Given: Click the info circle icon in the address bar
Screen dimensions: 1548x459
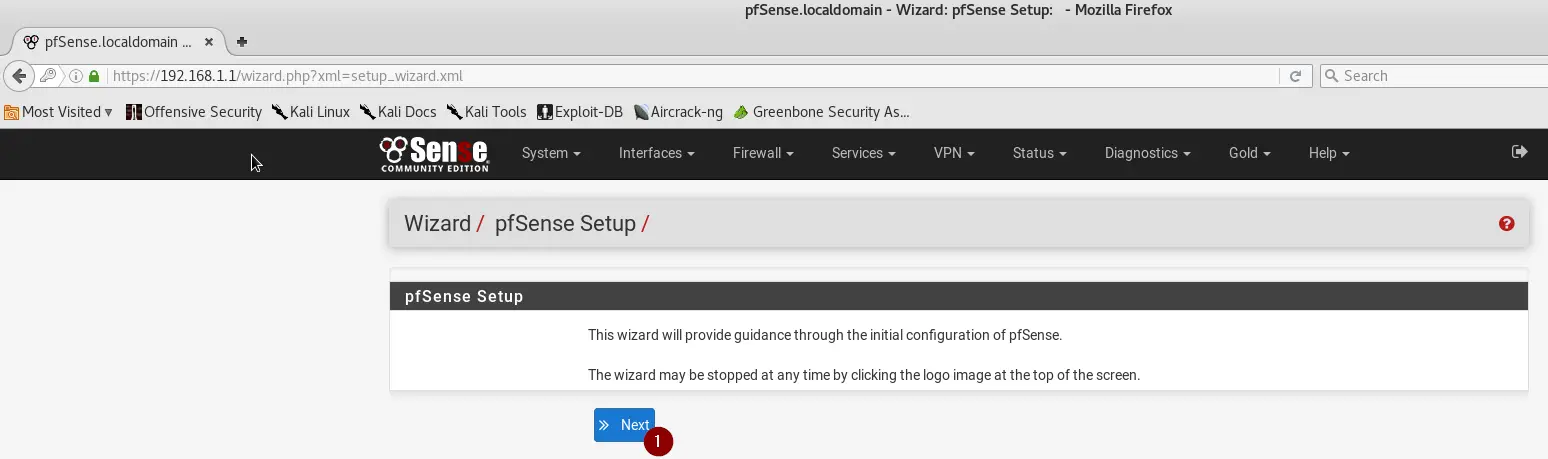Looking at the screenshot, I should [76, 76].
